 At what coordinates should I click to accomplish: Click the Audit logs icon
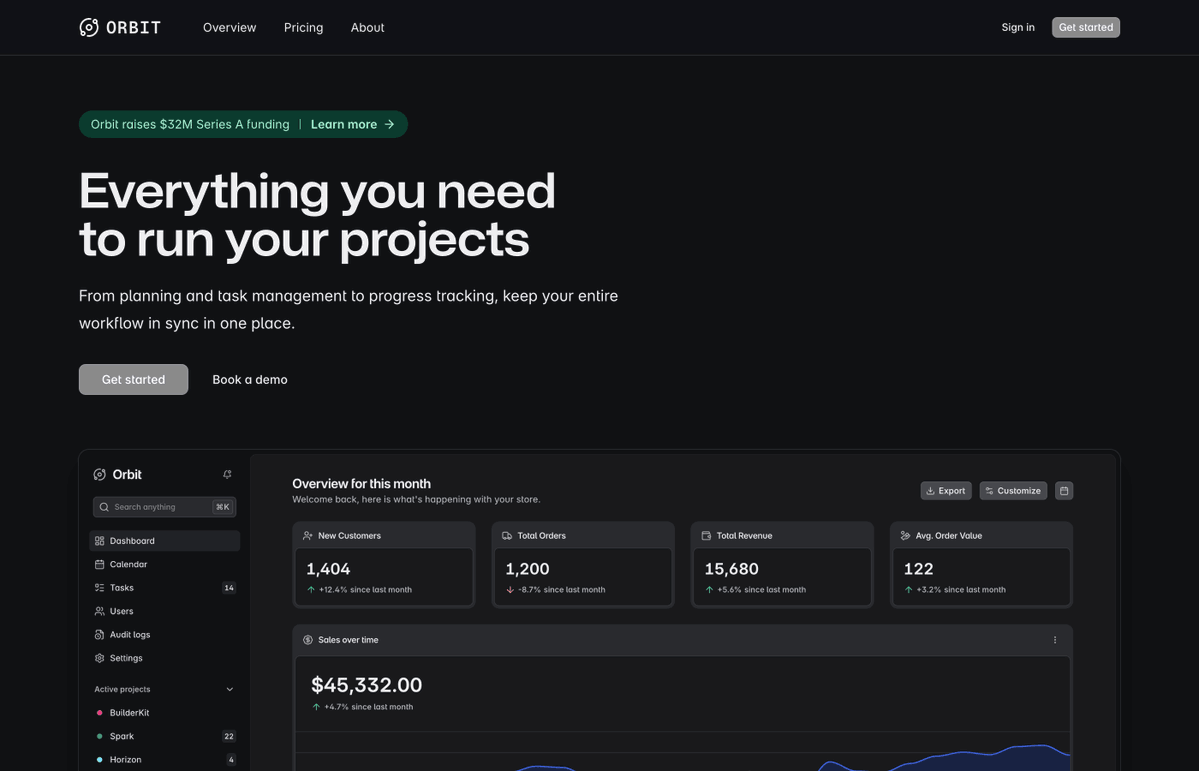tap(99, 635)
